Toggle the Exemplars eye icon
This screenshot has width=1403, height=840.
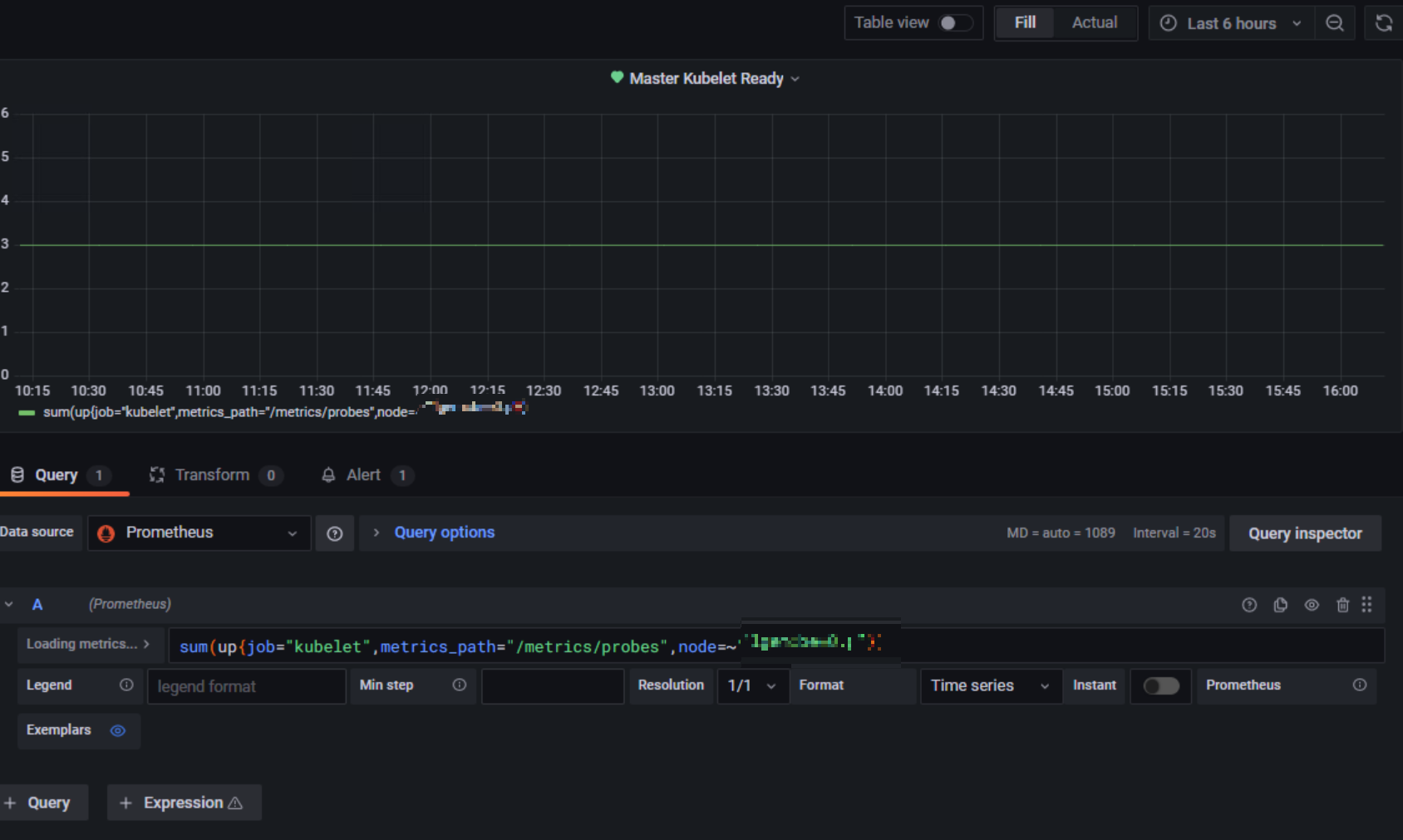pos(118,730)
